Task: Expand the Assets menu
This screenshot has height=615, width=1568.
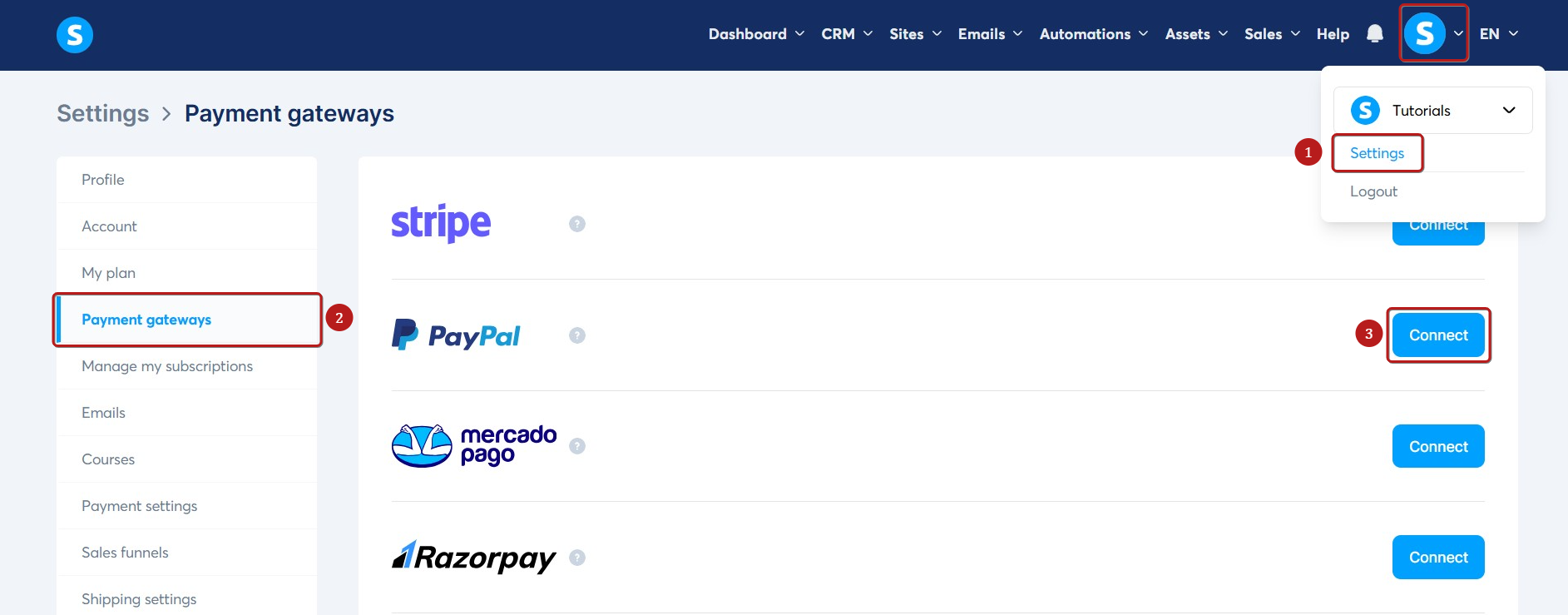Action: click(1196, 34)
